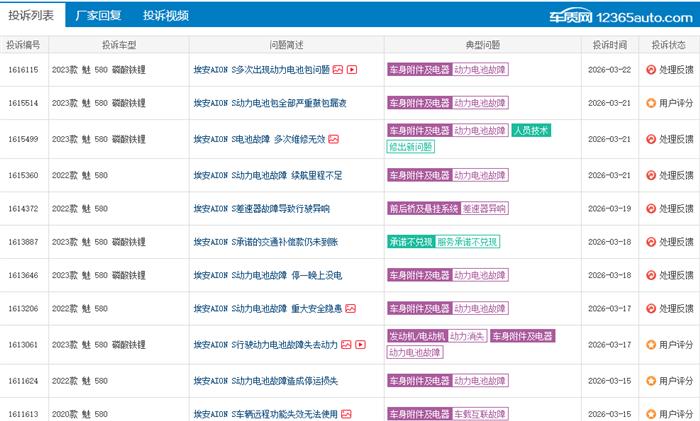Click the green 人员技术 tag

click(x=531, y=130)
